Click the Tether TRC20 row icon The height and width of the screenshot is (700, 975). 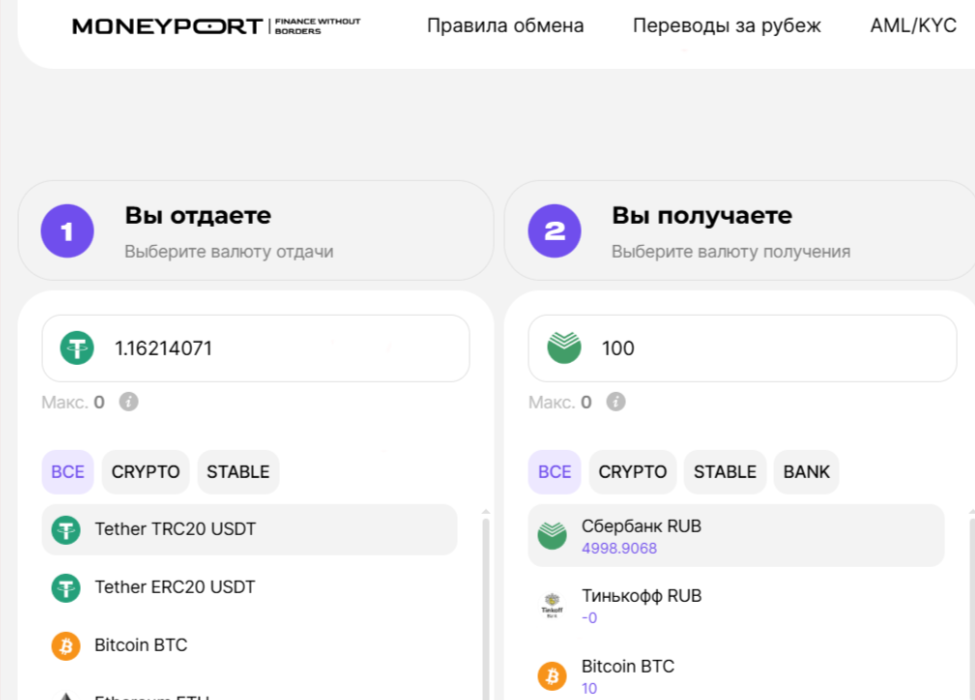(66, 530)
